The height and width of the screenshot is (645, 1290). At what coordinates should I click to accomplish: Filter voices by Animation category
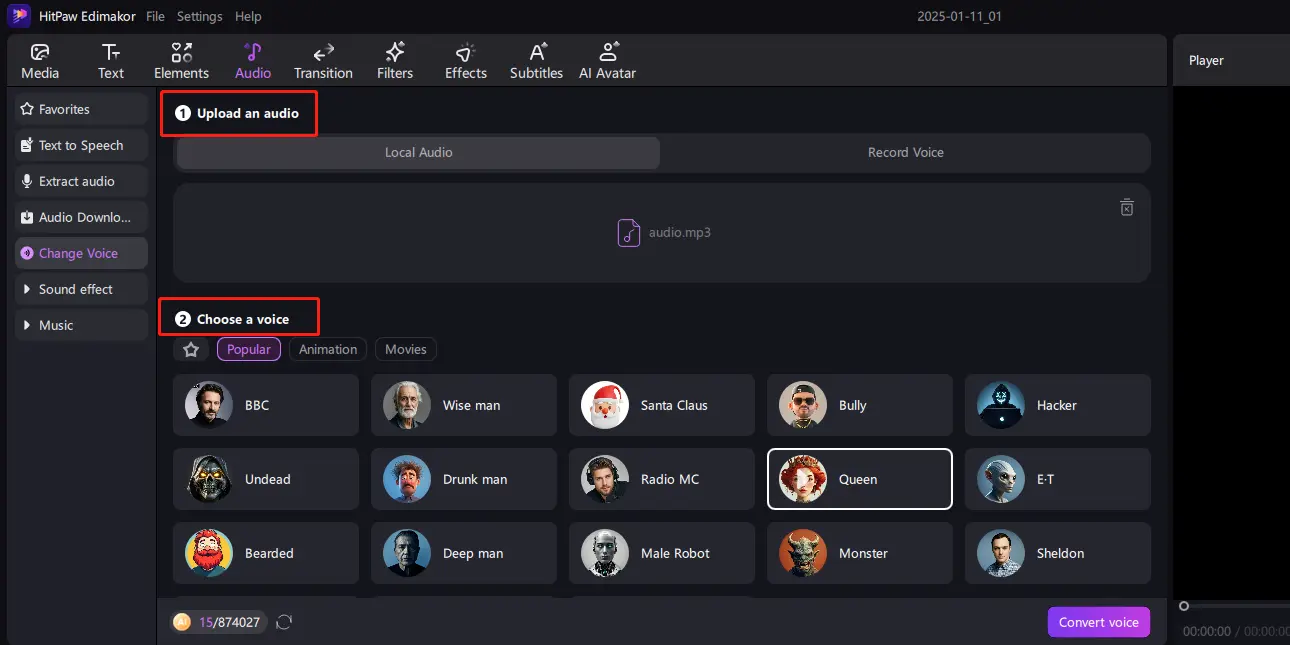pyautogui.click(x=328, y=349)
